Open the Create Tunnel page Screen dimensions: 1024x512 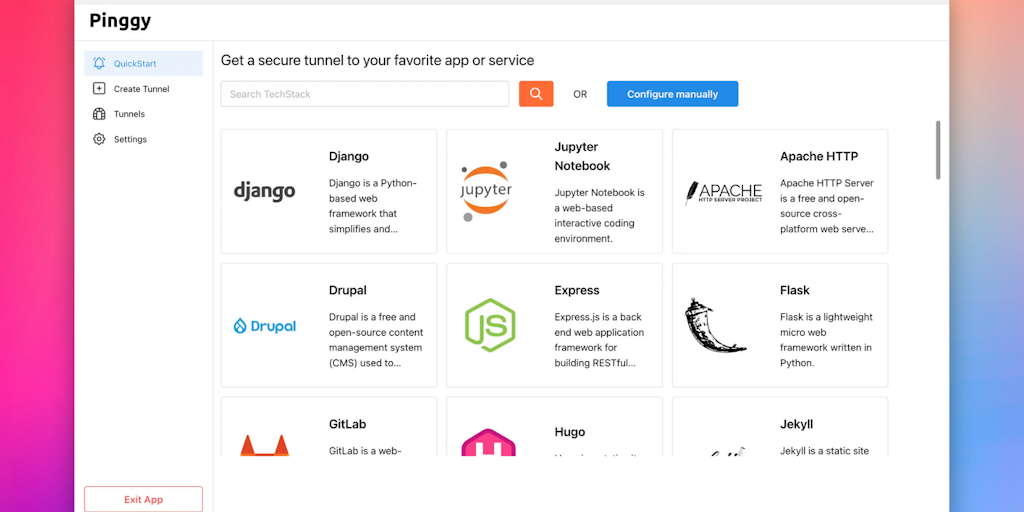click(x=141, y=89)
